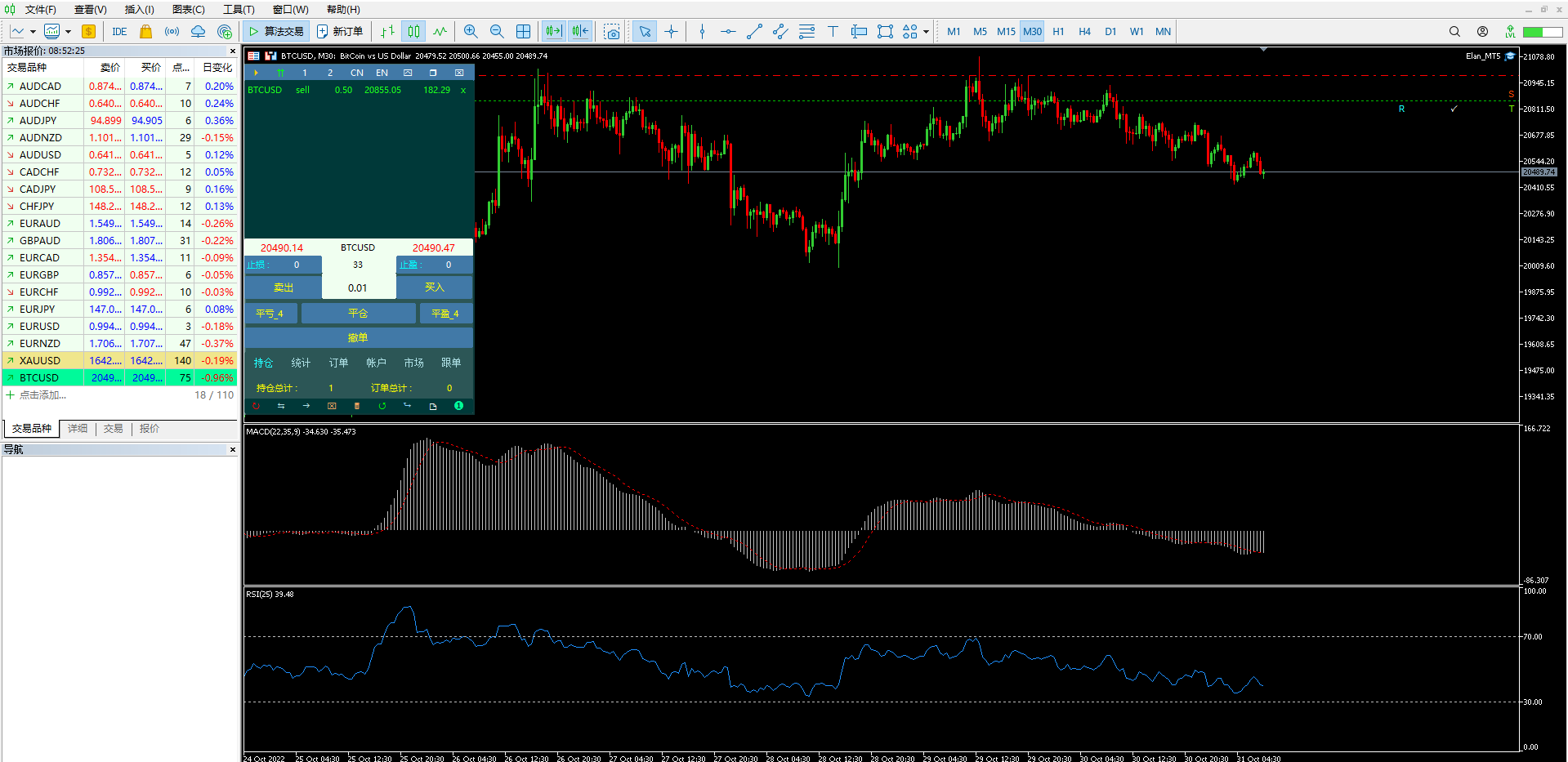Open the search magnifier in toolbar
1568x762 pixels.
tap(1454, 32)
